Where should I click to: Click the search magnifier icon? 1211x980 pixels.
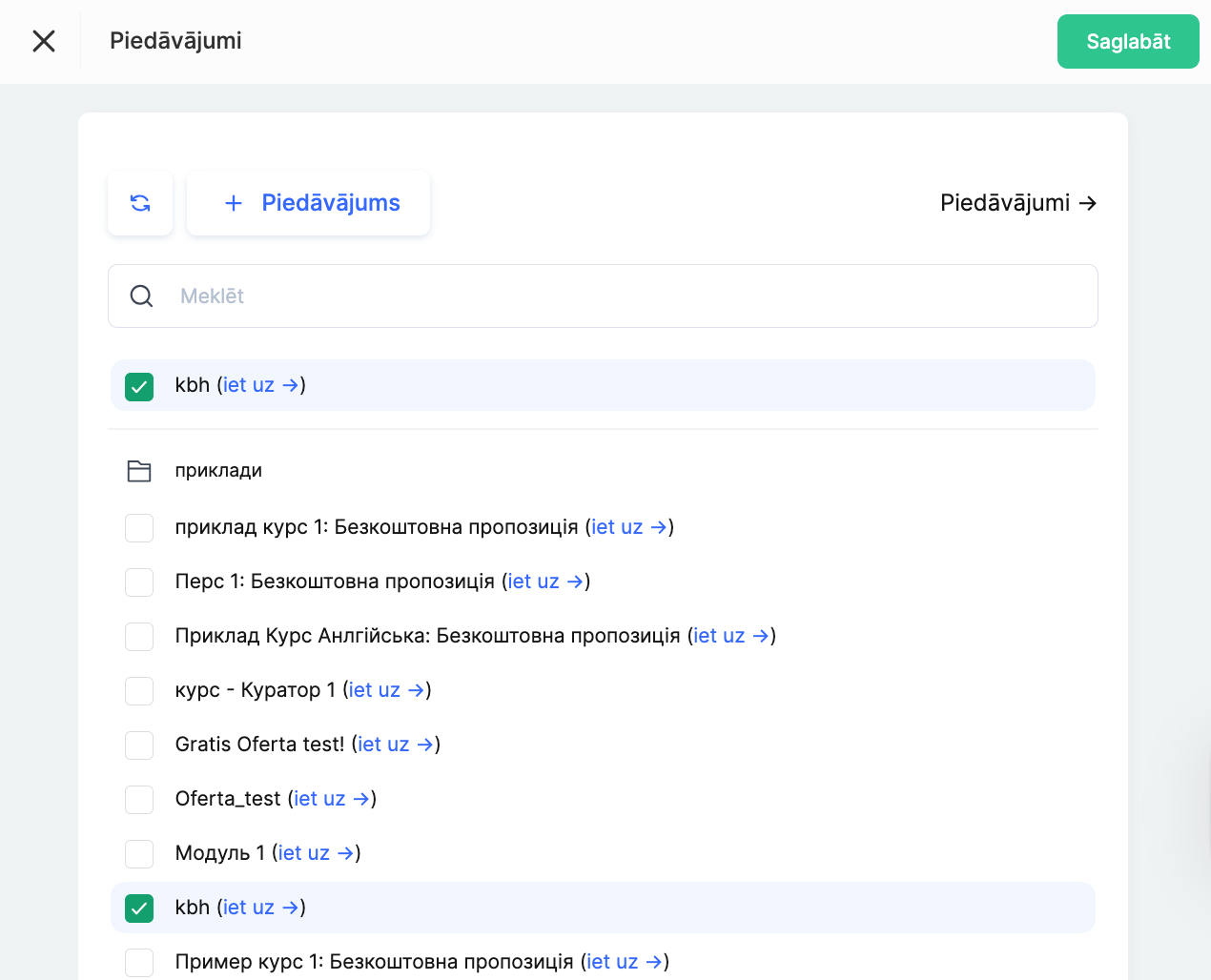point(141,296)
